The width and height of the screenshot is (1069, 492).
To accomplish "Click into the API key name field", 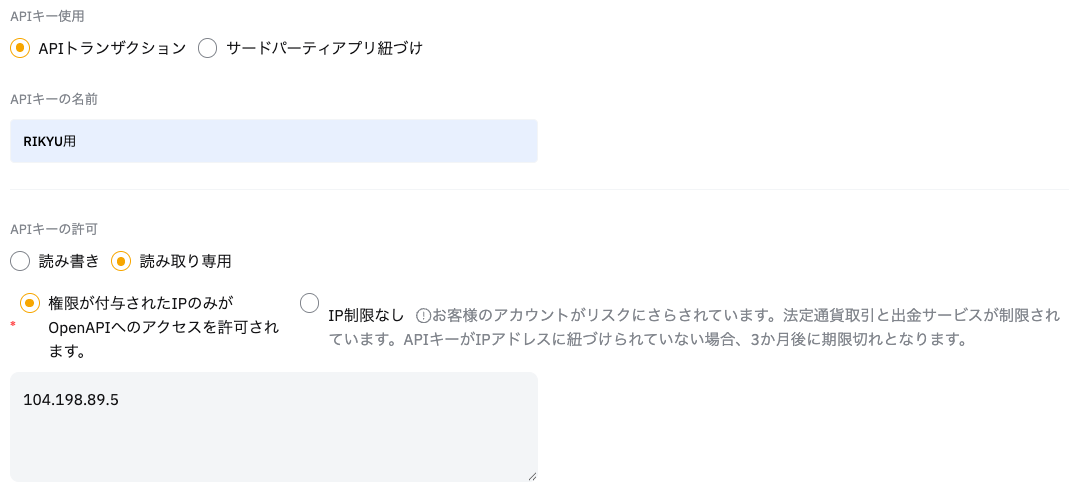I will tap(273, 141).
